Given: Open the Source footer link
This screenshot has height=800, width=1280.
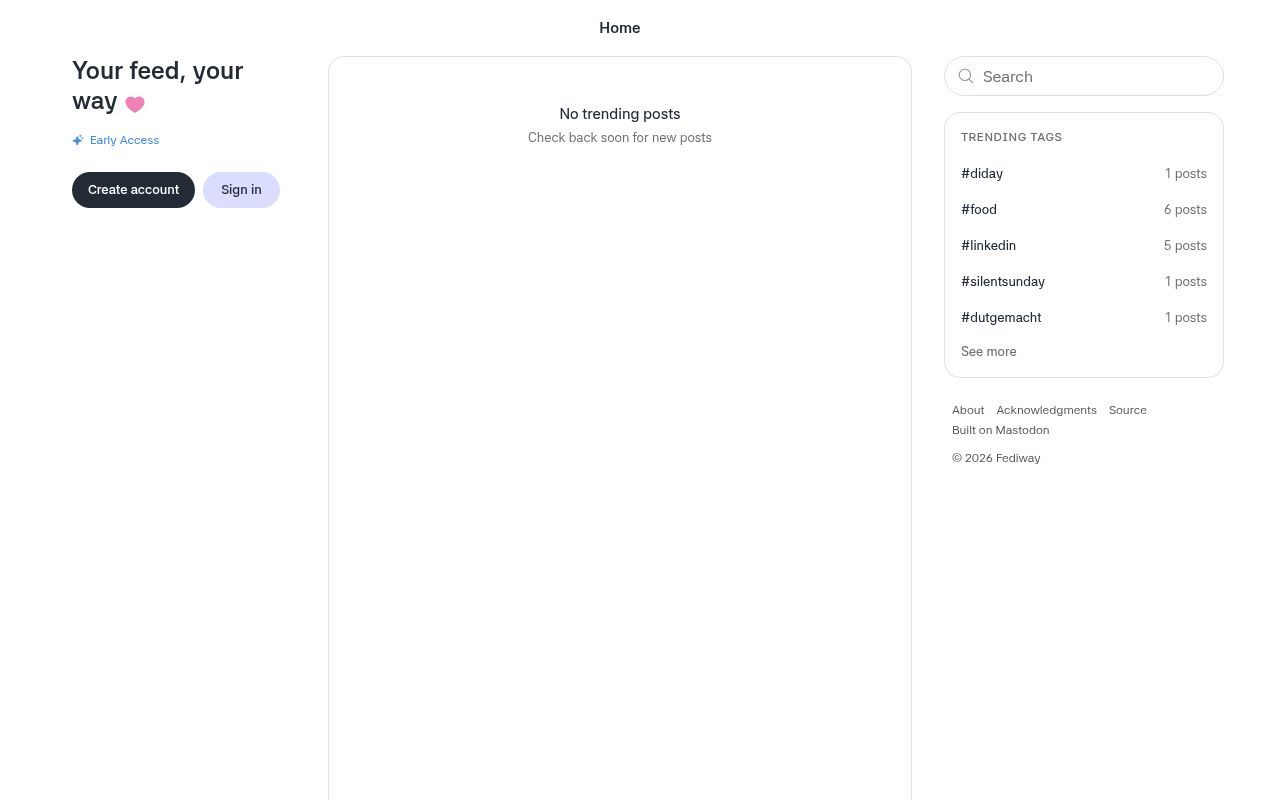Looking at the screenshot, I should tap(1127, 410).
